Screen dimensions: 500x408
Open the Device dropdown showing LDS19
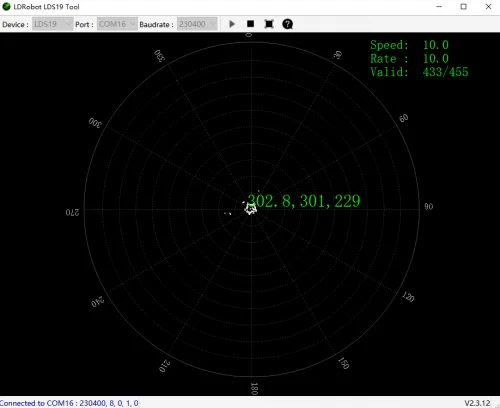(52, 24)
